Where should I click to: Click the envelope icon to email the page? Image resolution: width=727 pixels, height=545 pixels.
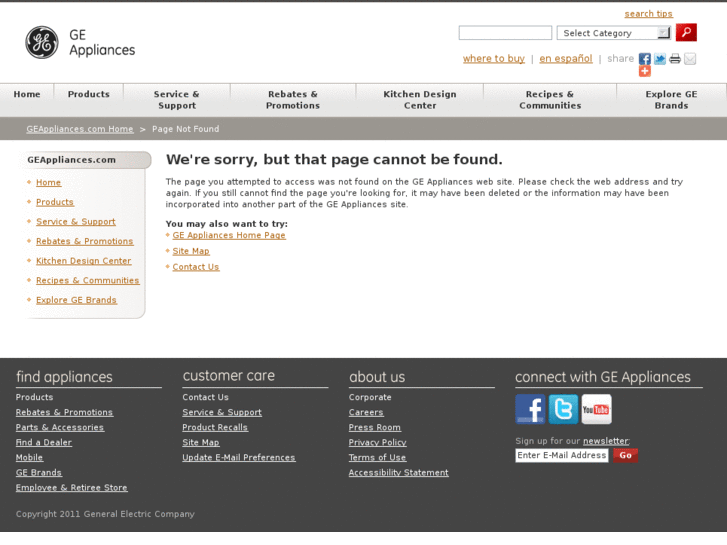[x=690, y=59]
